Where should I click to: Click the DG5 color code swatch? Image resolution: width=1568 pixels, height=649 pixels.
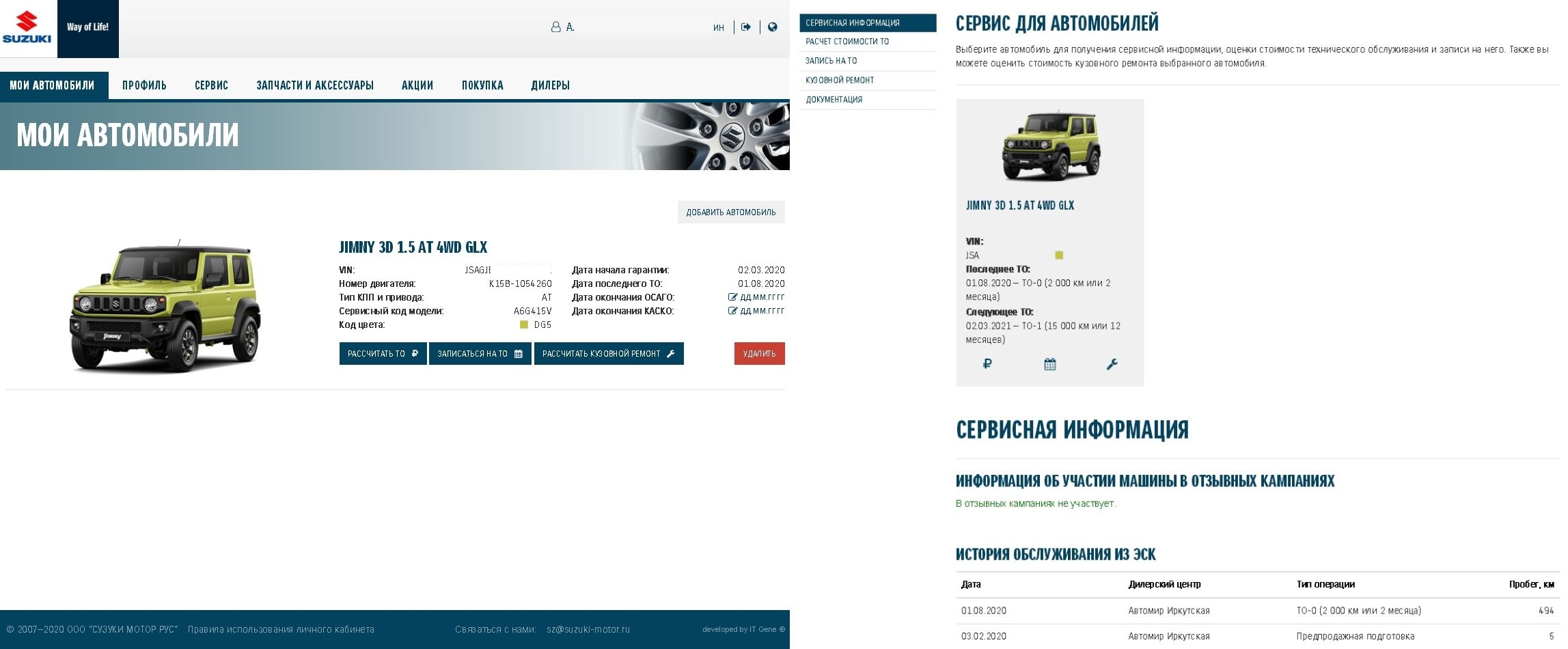pyautogui.click(x=524, y=324)
